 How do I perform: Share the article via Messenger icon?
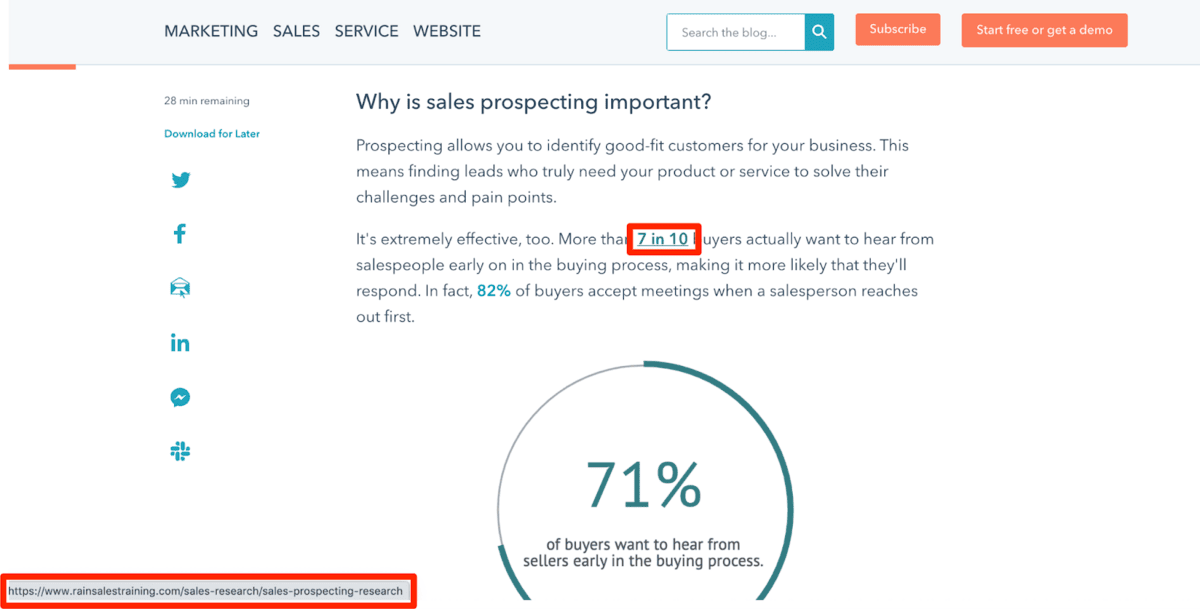tap(180, 397)
